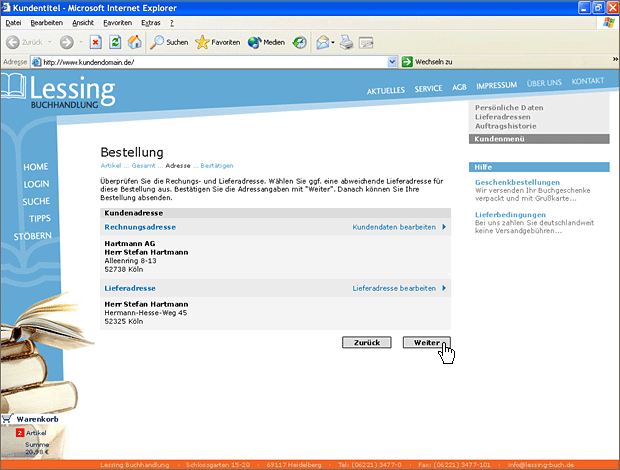Open Persönliche Daten in Kundenmenü
The width and height of the screenshot is (620, 470).
[509, 108]
